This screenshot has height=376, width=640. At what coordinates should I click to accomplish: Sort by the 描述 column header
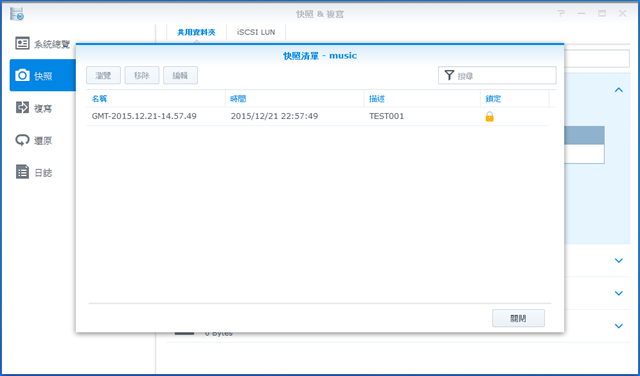pyautogui.click(x=422, y=99)
